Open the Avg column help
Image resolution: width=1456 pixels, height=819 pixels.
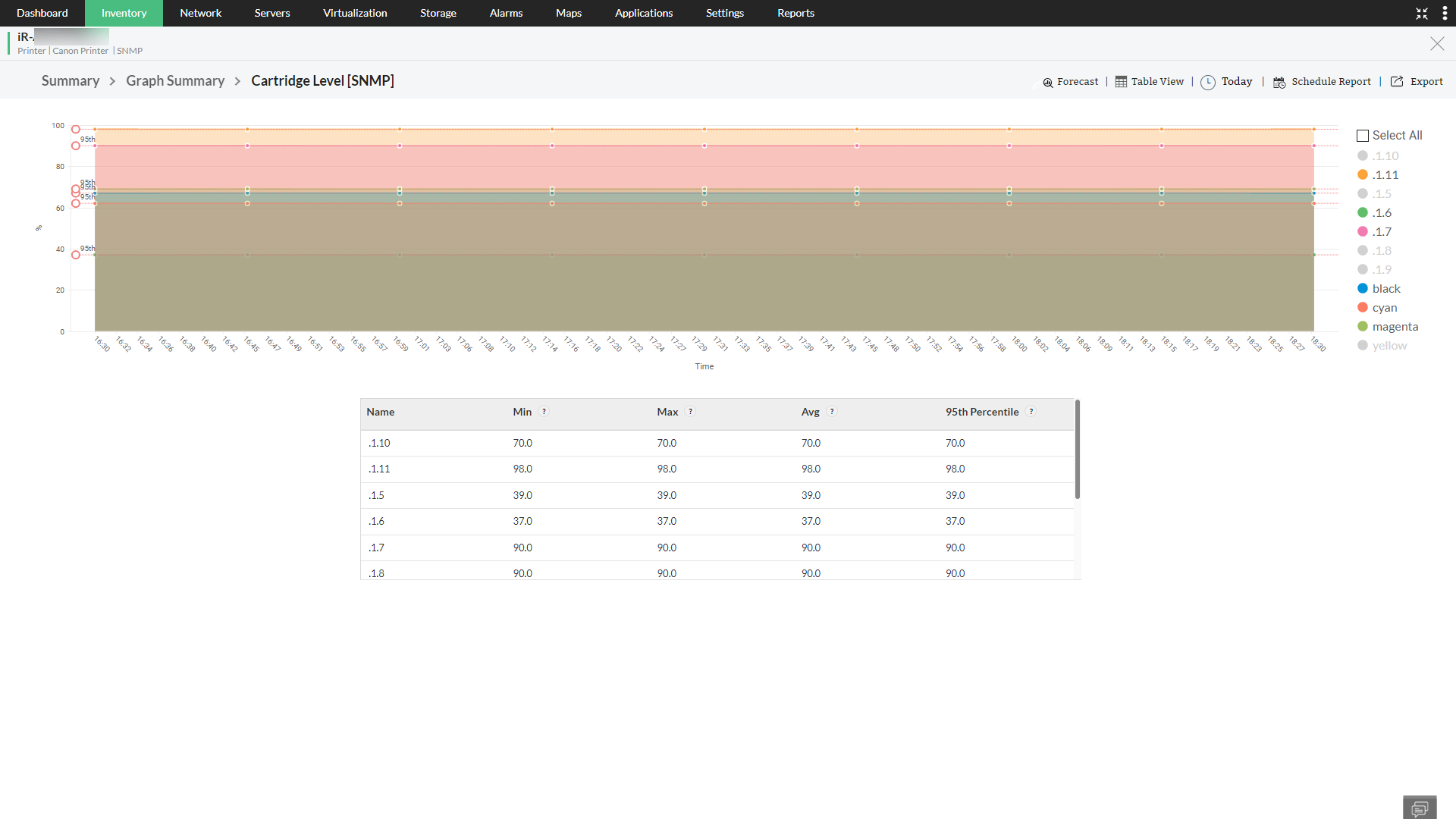point(831,412)
